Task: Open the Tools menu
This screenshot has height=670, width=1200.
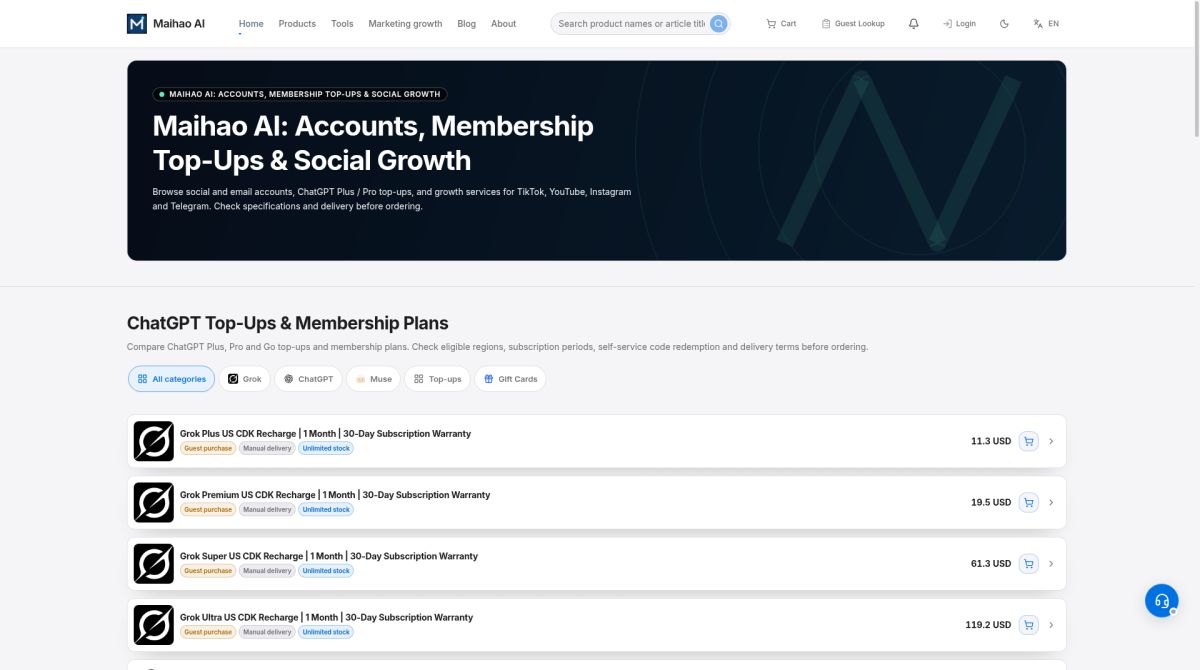Action: click(x=342, y=23)
